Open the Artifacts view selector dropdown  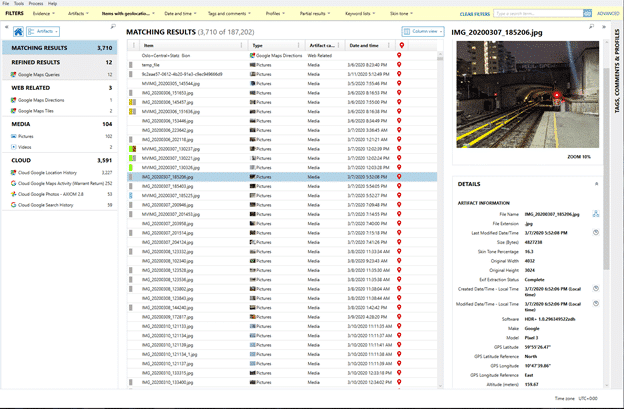click(x=43, y=31)
